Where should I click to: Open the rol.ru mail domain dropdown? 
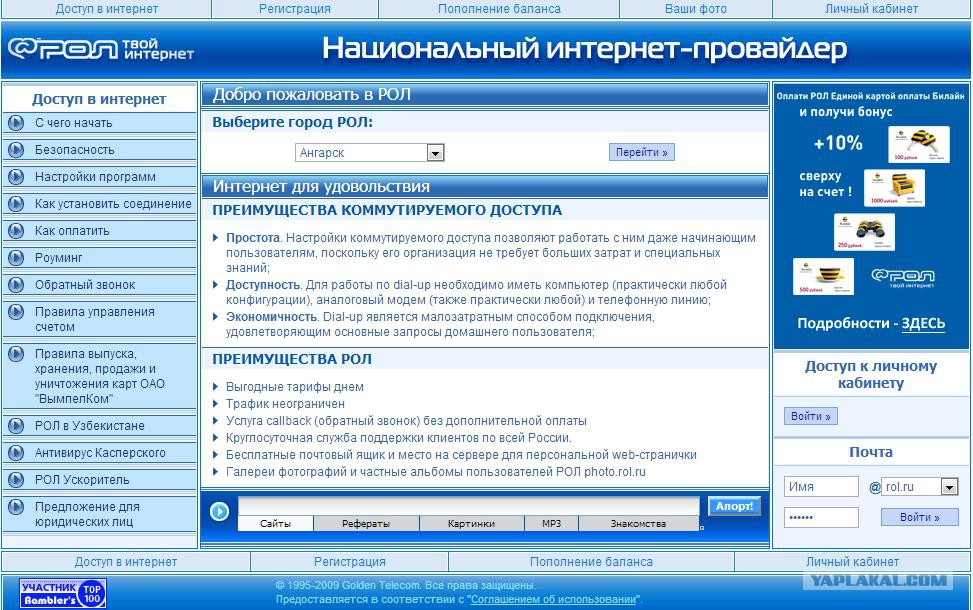[x=920, y=487]
